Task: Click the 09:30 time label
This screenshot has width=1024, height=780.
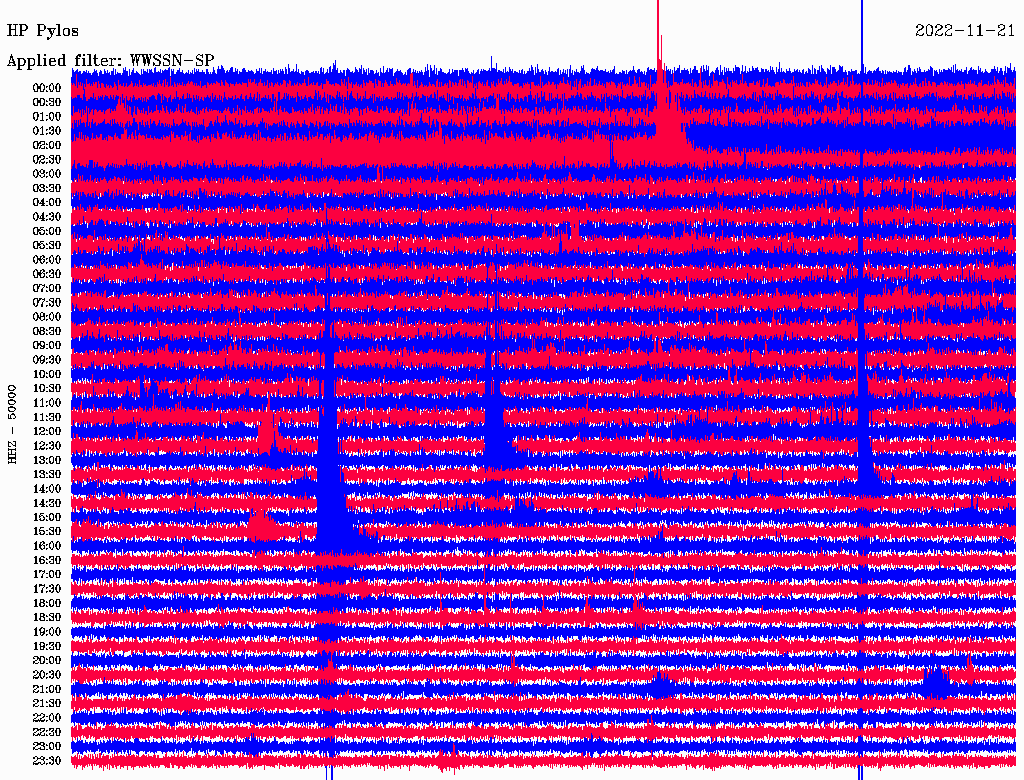Action: point(47,360)
